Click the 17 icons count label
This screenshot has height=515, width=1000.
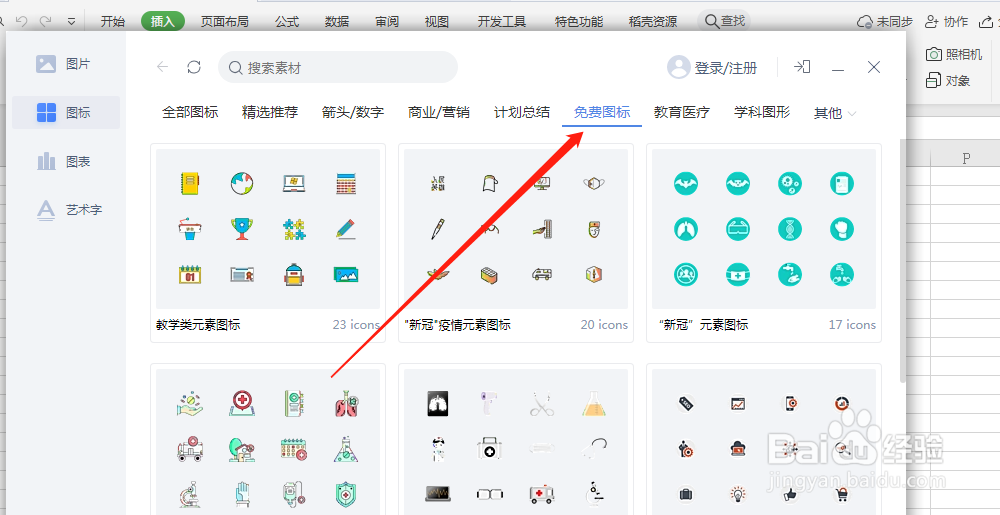tap(852, 324)
